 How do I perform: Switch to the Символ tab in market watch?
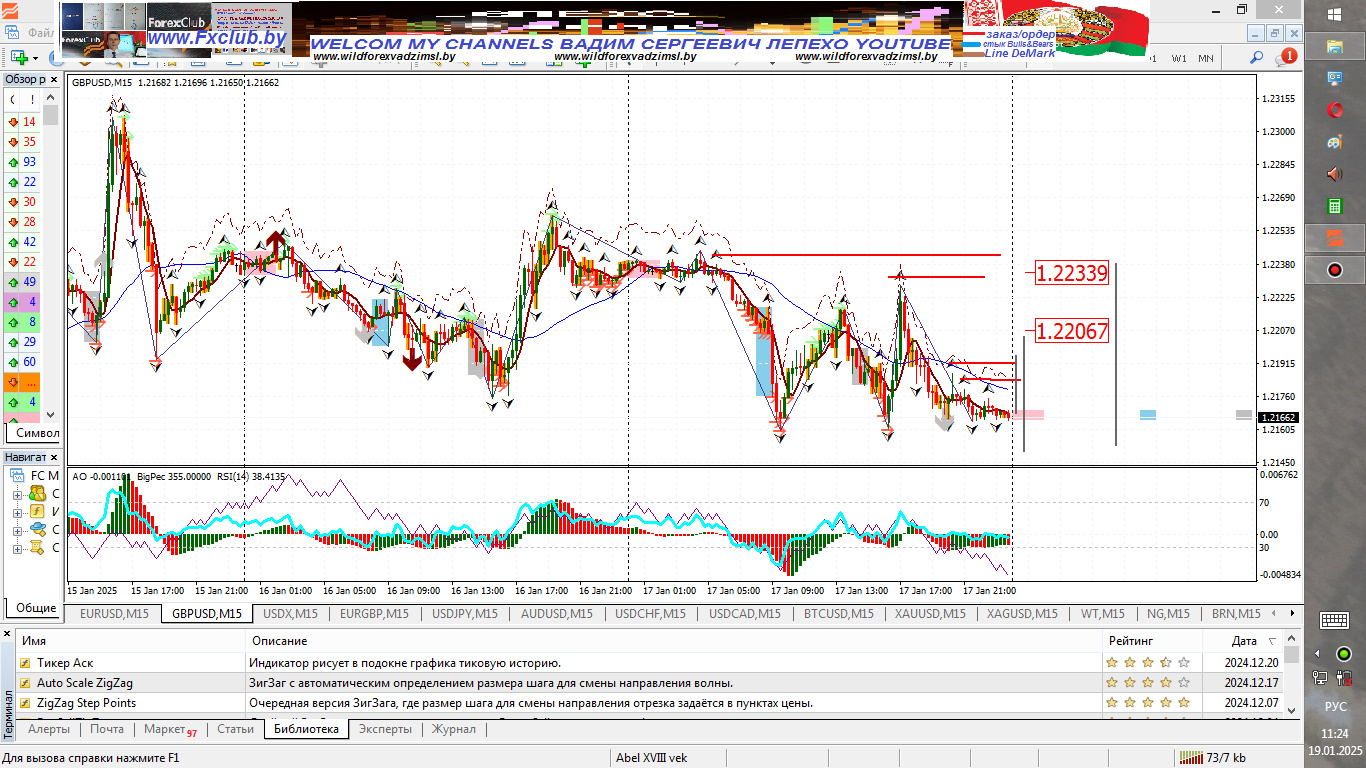click(37, 433)
